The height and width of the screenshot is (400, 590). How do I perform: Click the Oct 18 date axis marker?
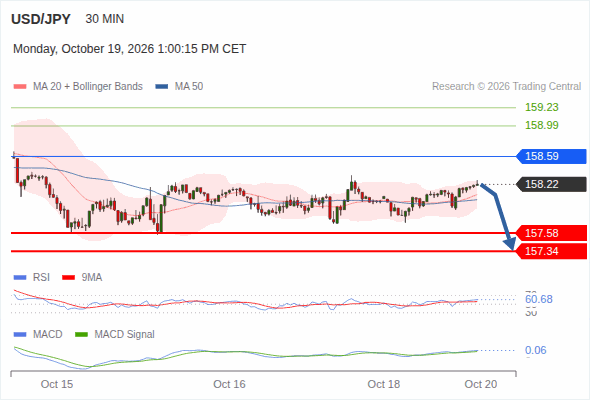(383, 384)
